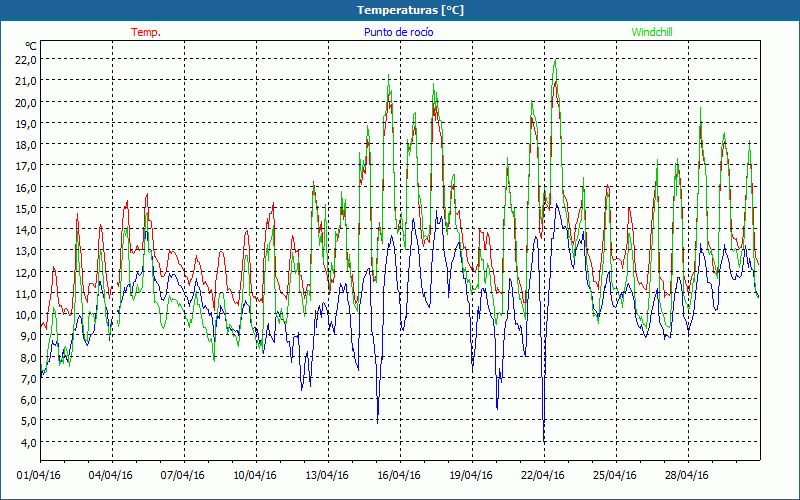This screenshot has width=800, height=500.
Task: Click the 28/04/16 date label
Action: (x=687, y=476)
